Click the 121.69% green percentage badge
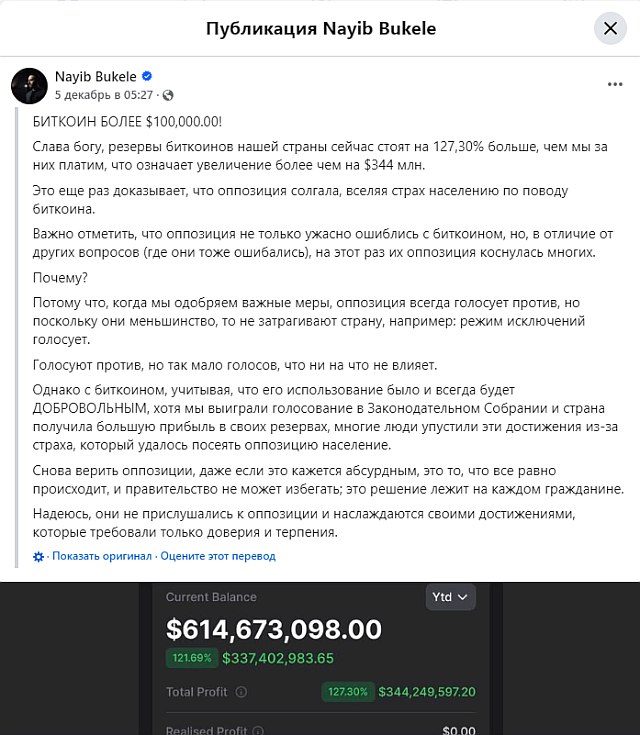Image resolution: width=640 pixels, height=735 pixels. pos(192,658)
